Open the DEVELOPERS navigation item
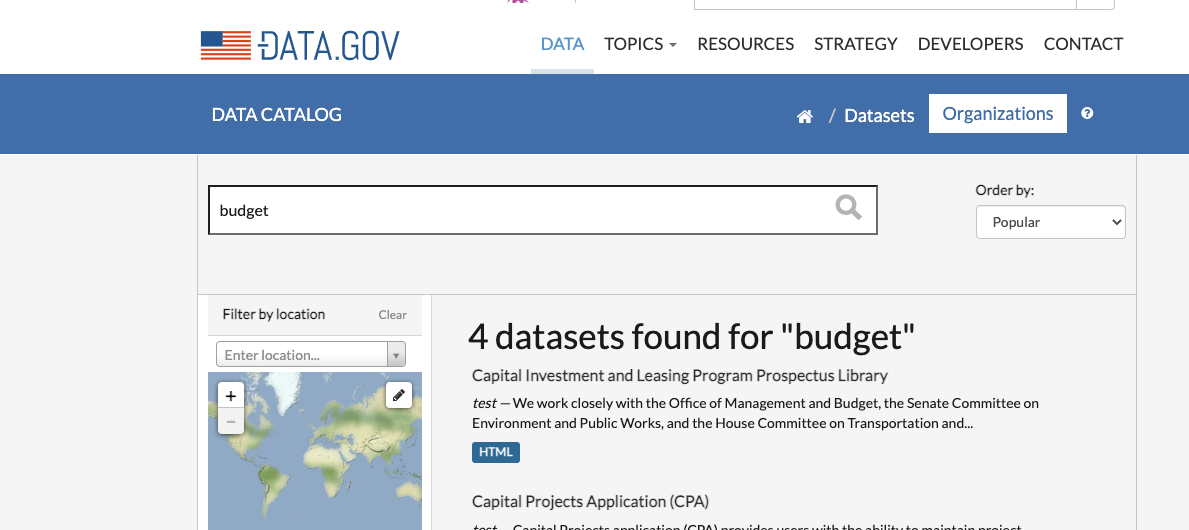This screenshot has width=1189, height=530. point(970,44)
